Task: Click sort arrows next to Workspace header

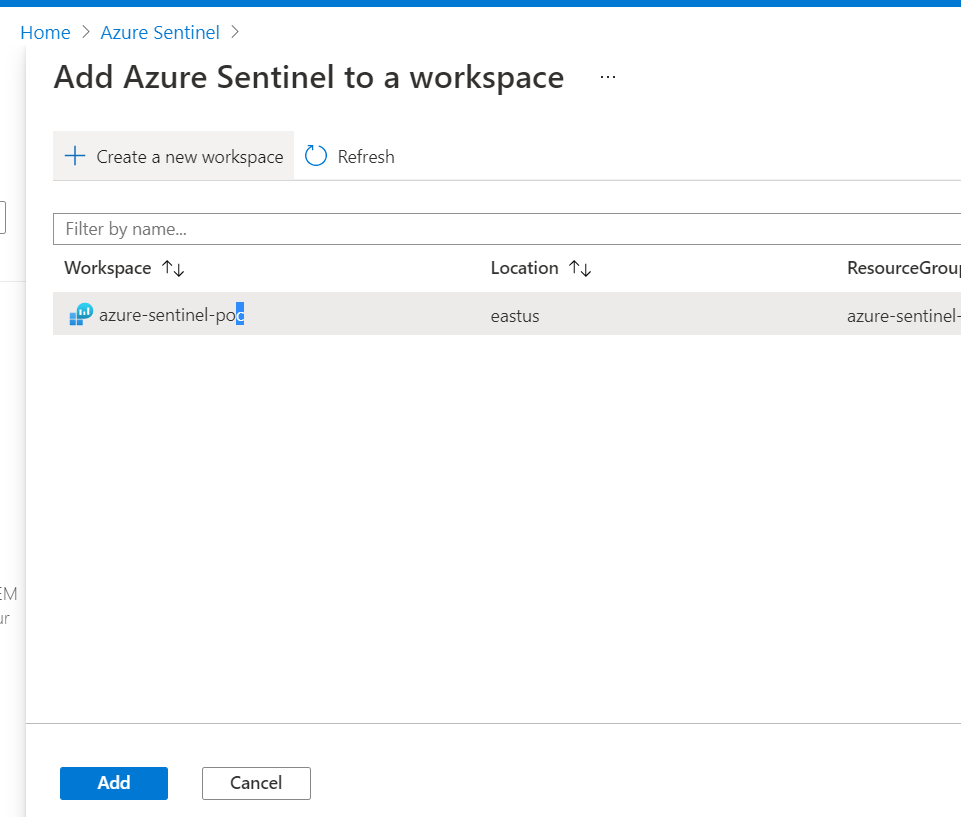Action: (x=173, y=268)
